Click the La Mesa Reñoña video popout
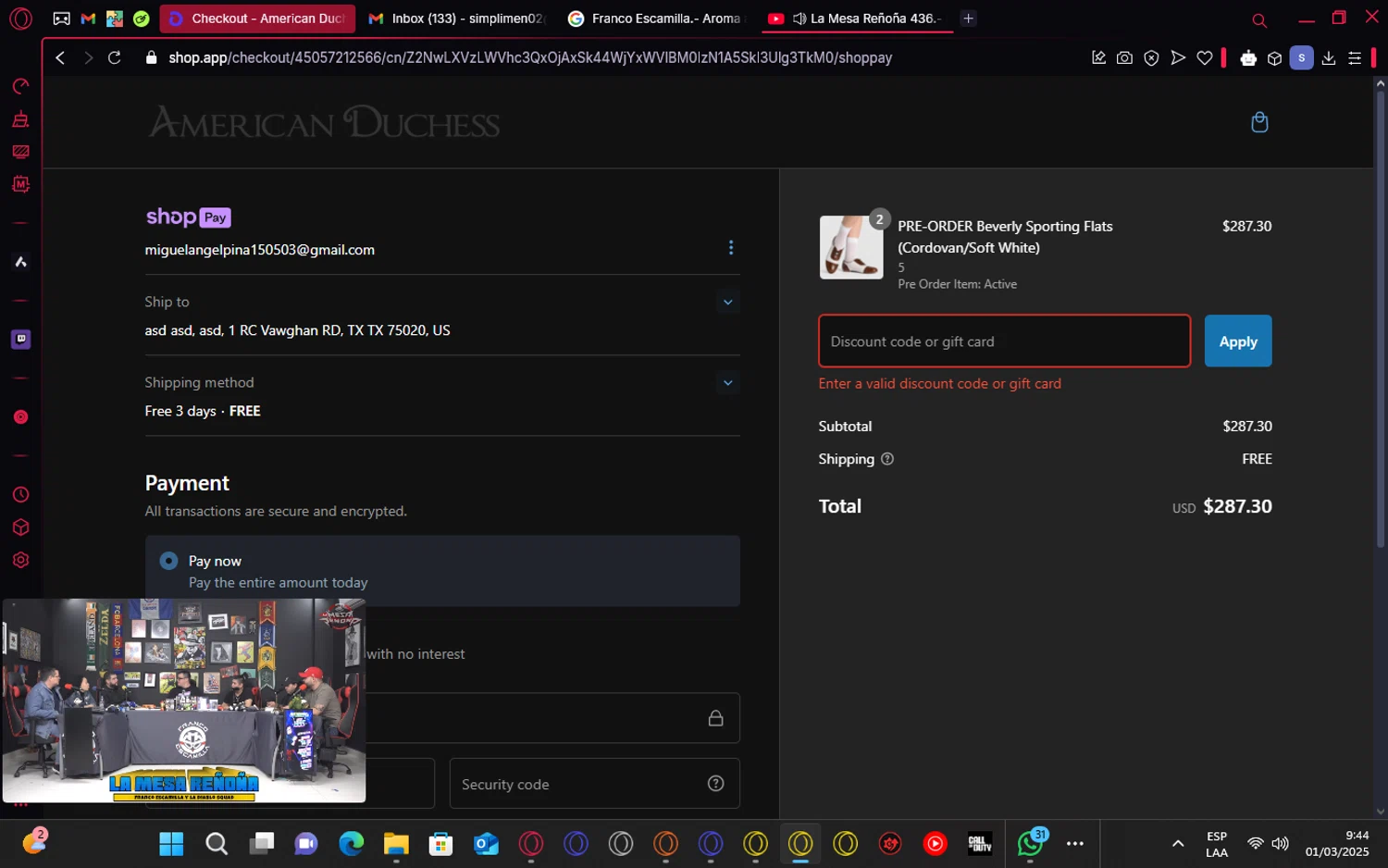 pos(184,701)
